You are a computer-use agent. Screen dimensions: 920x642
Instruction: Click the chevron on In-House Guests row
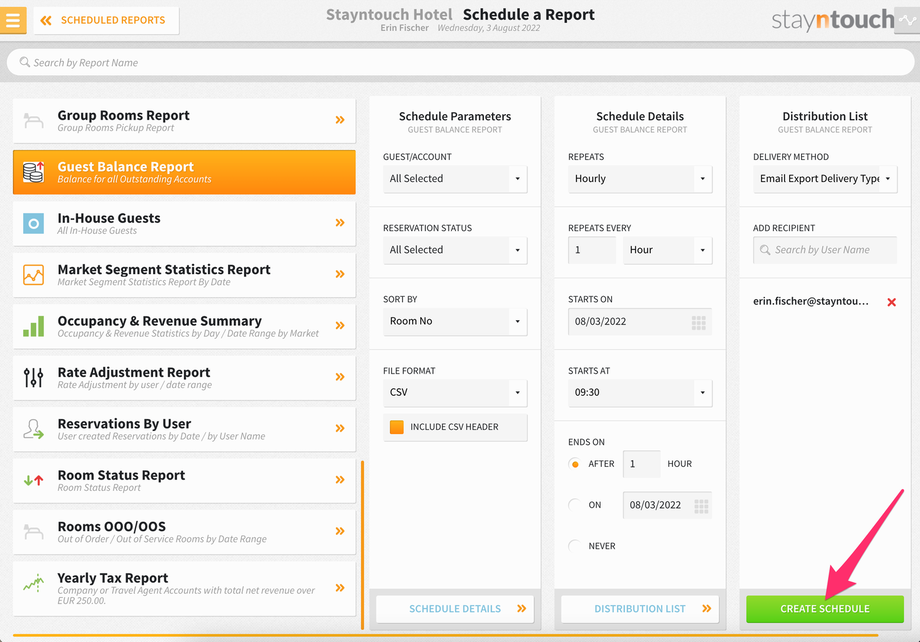(x=340, y=222)
